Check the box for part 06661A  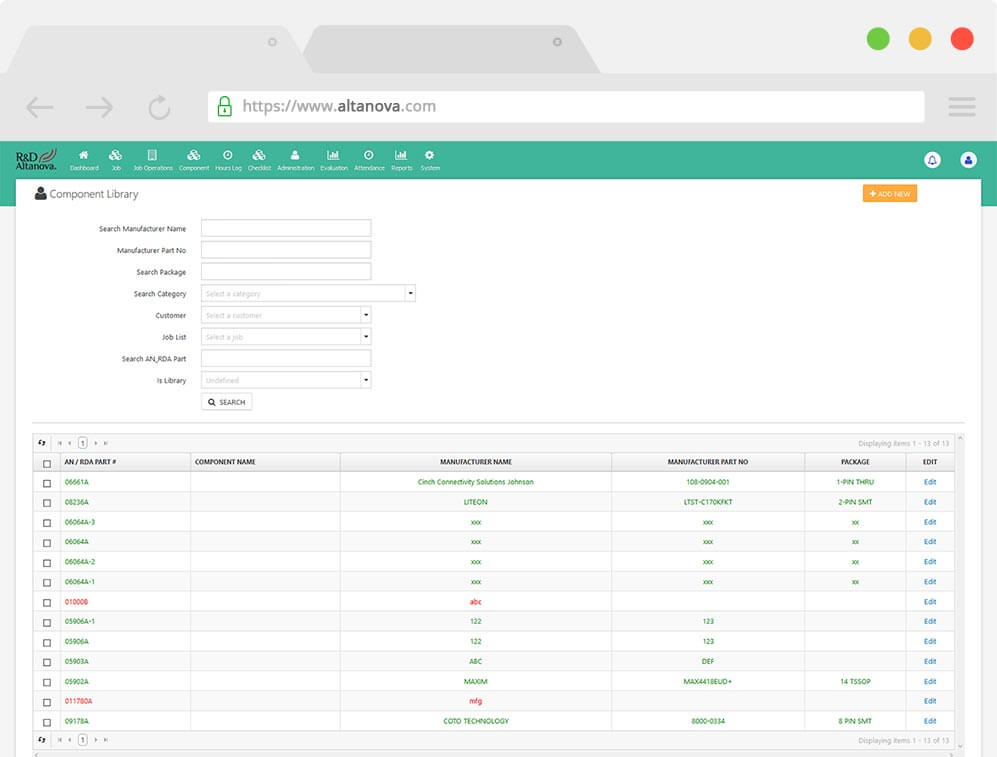47,483
